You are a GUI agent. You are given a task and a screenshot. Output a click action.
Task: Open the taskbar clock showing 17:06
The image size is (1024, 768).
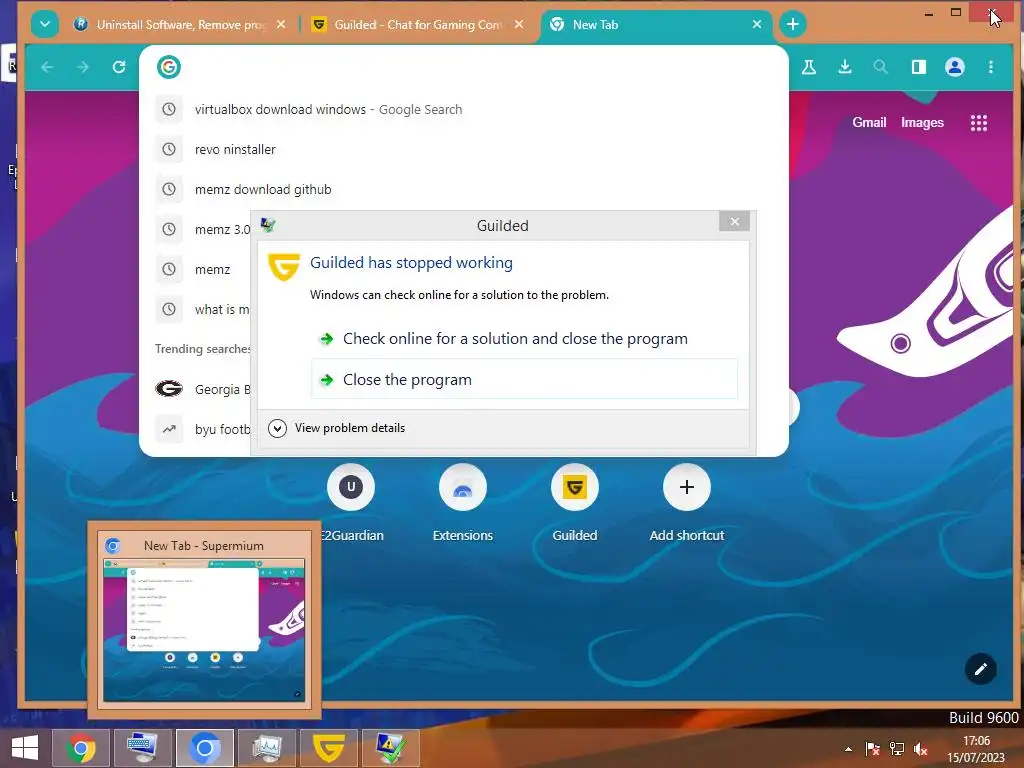[976, 748]
